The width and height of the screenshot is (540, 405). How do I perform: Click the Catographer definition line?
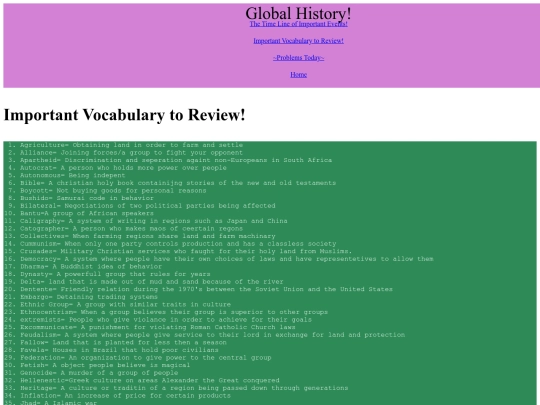131,228
